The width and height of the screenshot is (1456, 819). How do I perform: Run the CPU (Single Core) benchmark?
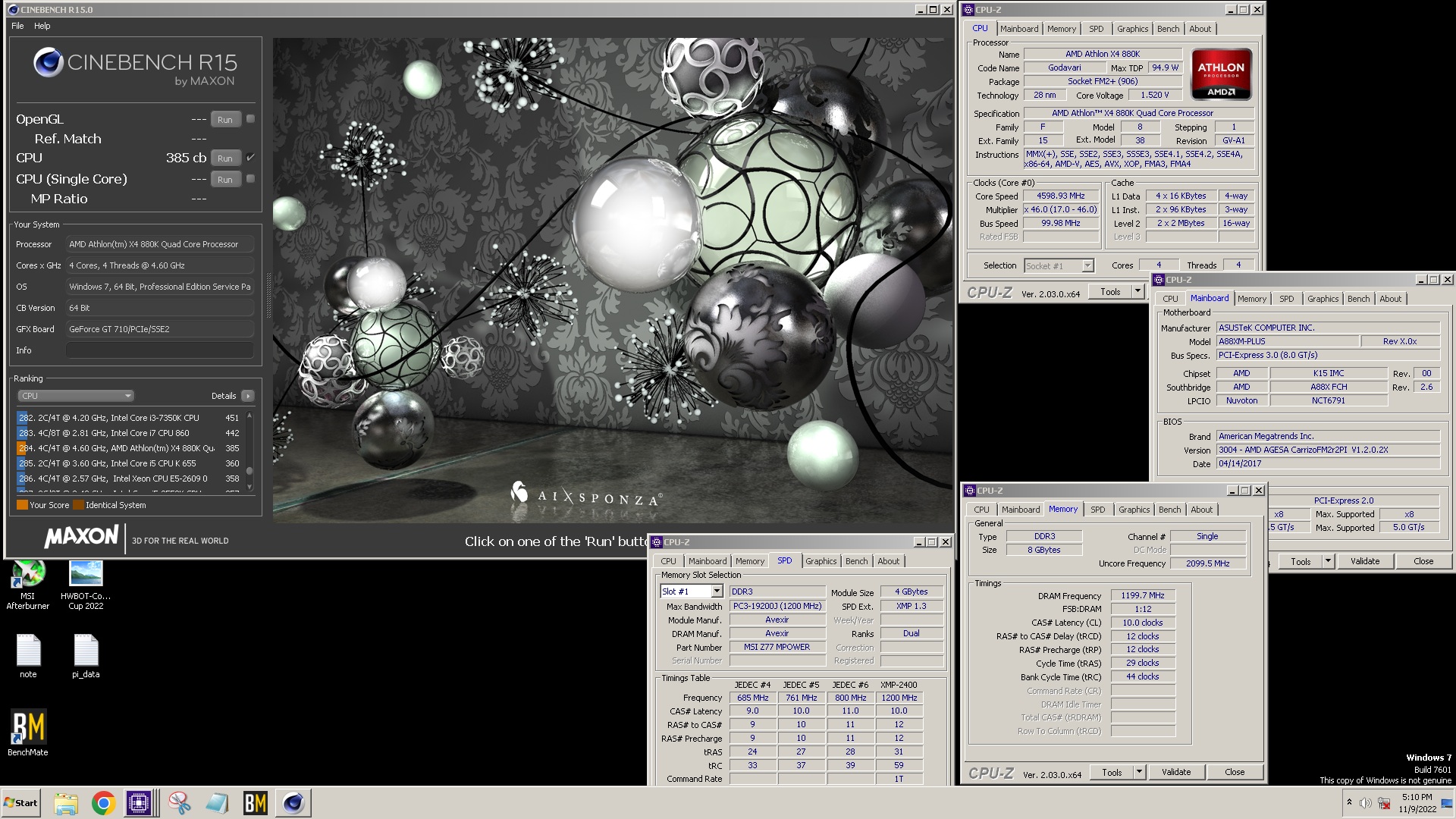click(225, 180)
